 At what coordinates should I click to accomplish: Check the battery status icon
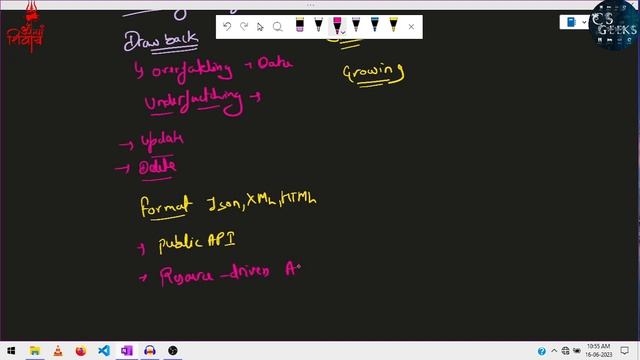(577, 351)
